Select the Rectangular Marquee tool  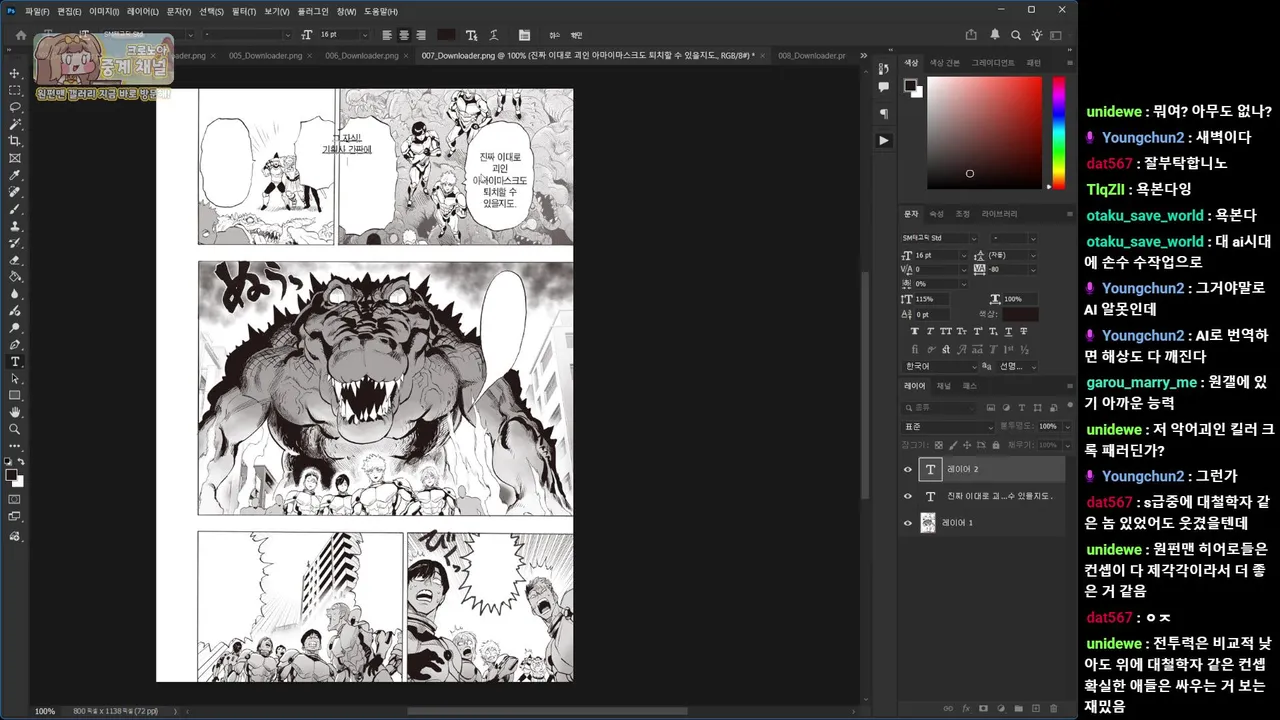coord(15,90)
